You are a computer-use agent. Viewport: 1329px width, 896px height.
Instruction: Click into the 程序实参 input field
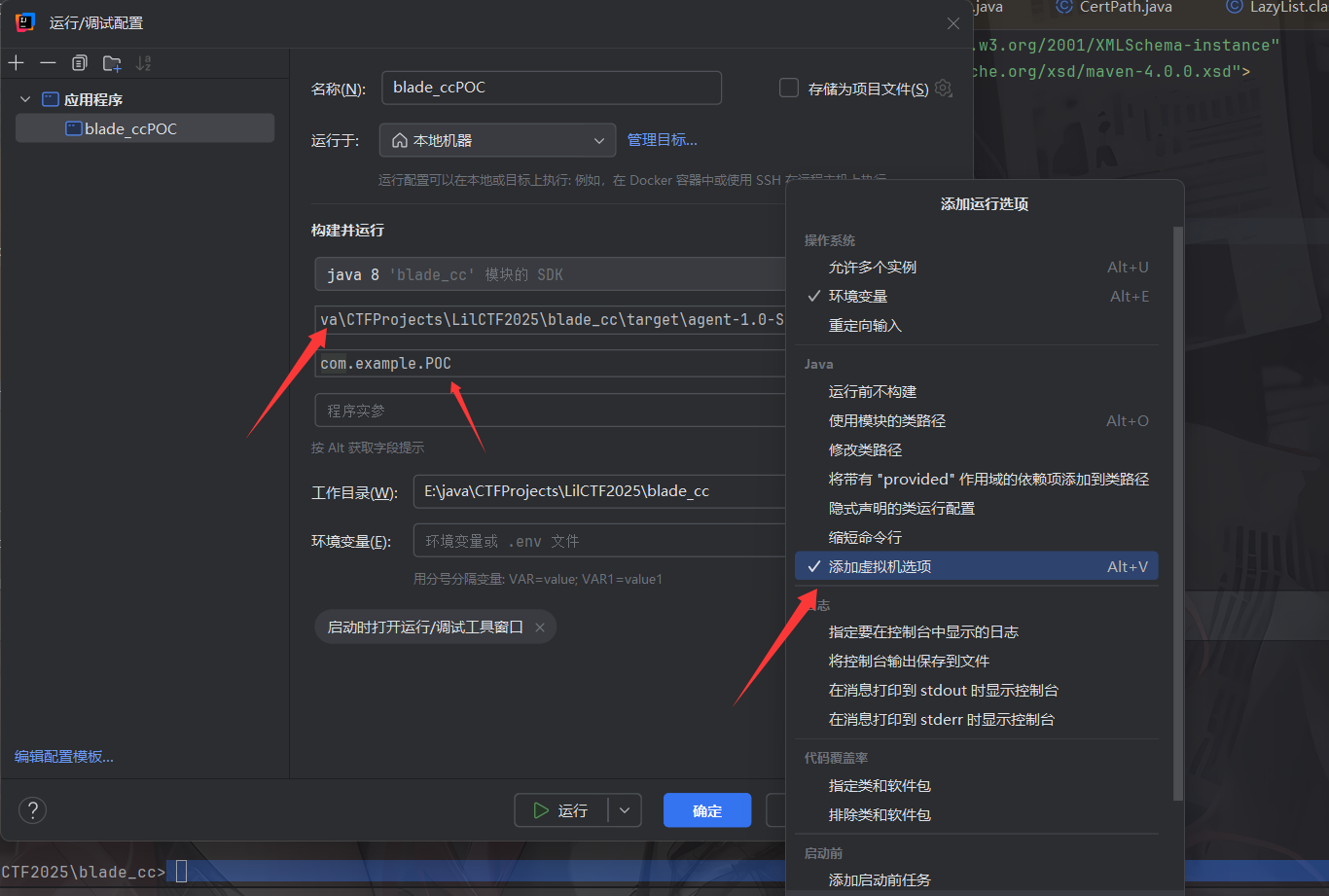coord(550,411)
